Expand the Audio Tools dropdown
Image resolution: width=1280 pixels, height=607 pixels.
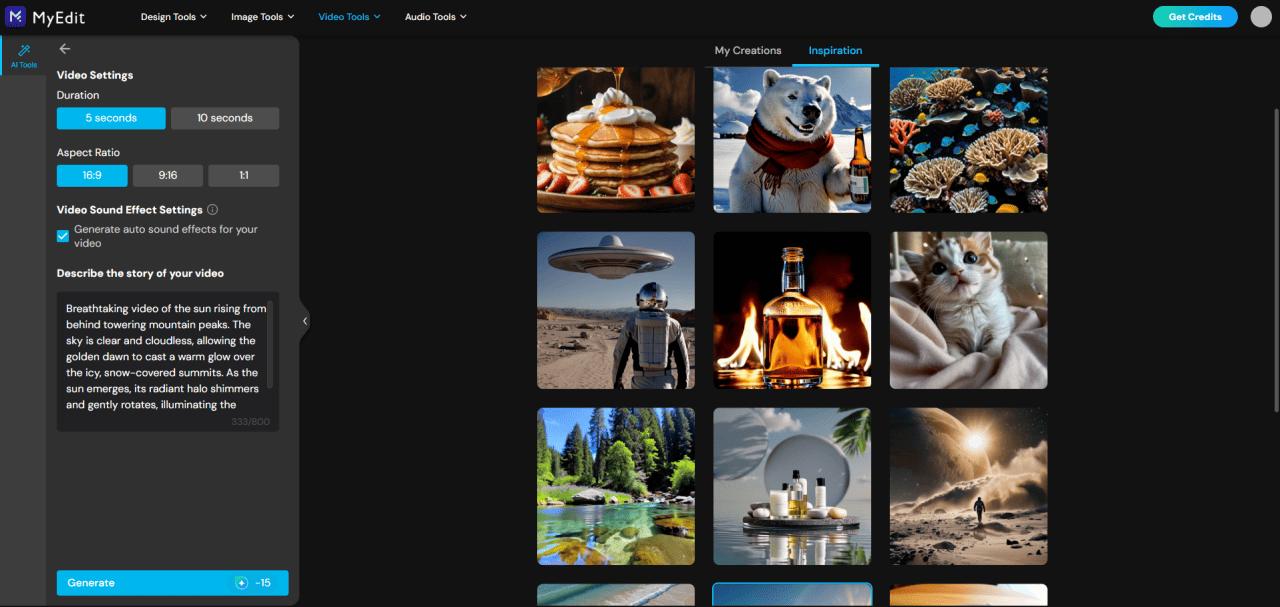[435, 16]
